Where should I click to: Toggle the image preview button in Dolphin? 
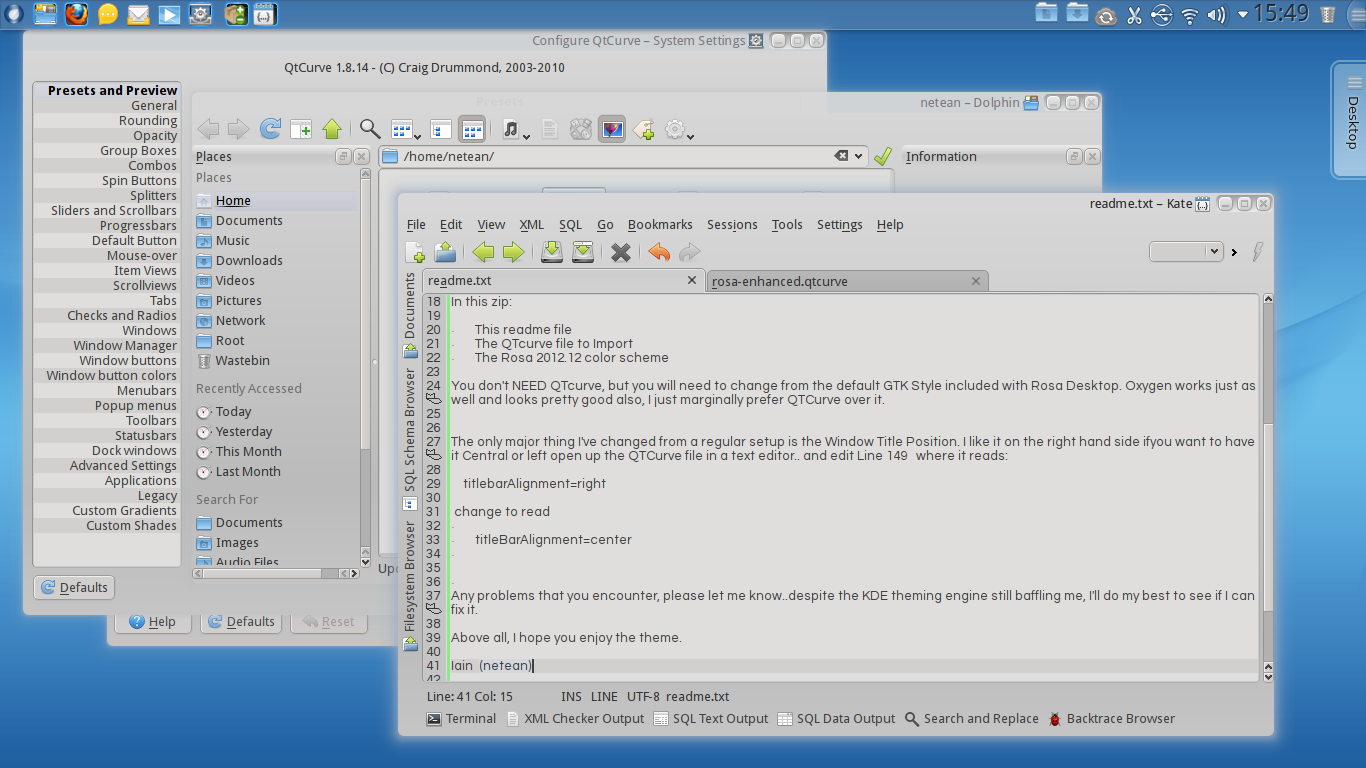click(612, 129)
